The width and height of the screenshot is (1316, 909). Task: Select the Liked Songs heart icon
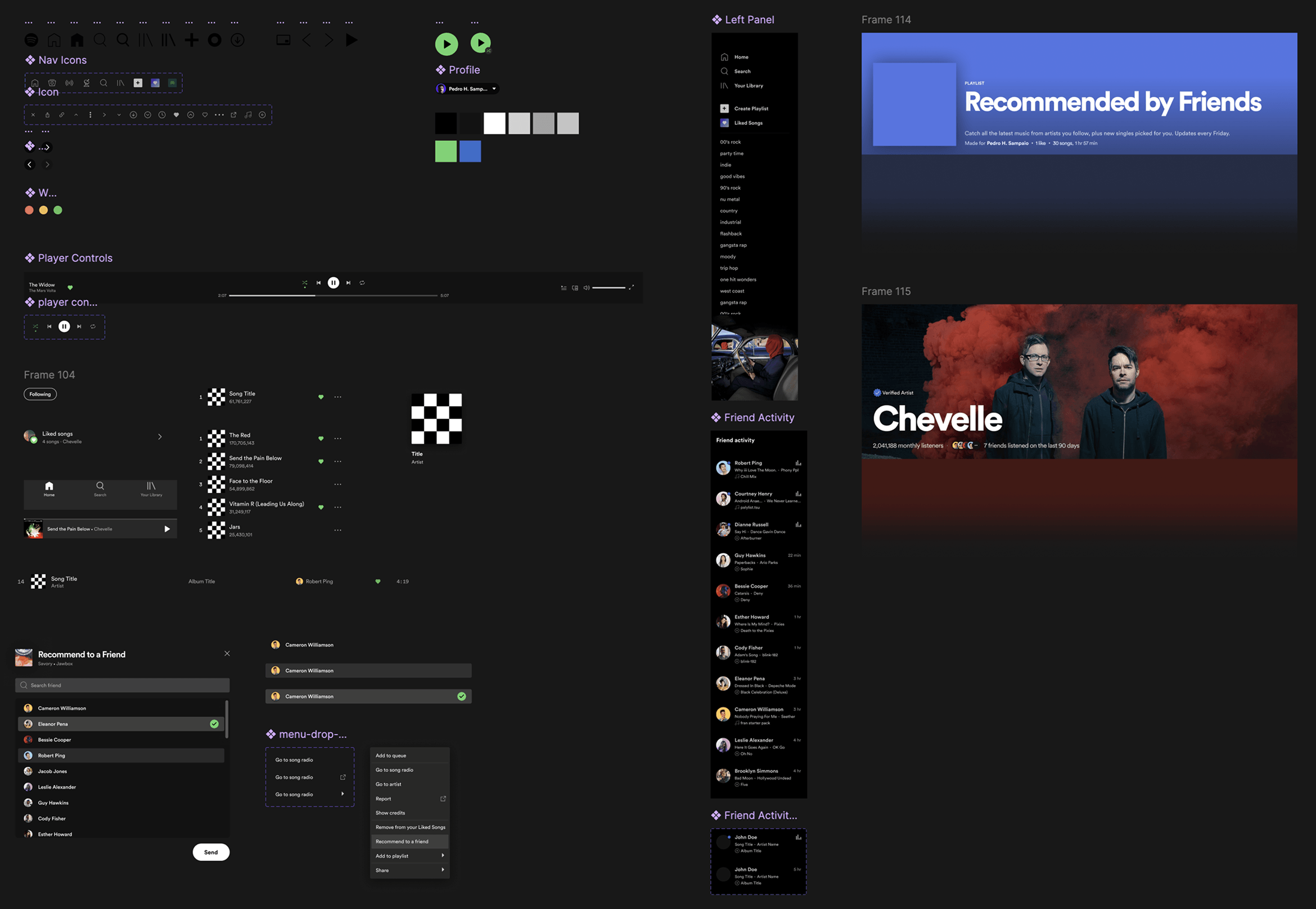pos(724,123)
